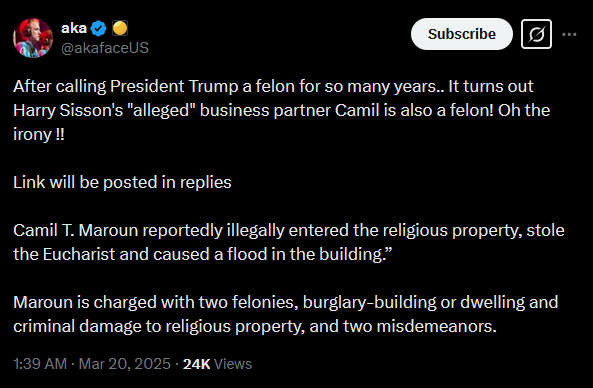Open the profile via display name "aka"
The height and width of the screenshot is (388, 593).
coord(74,28)
